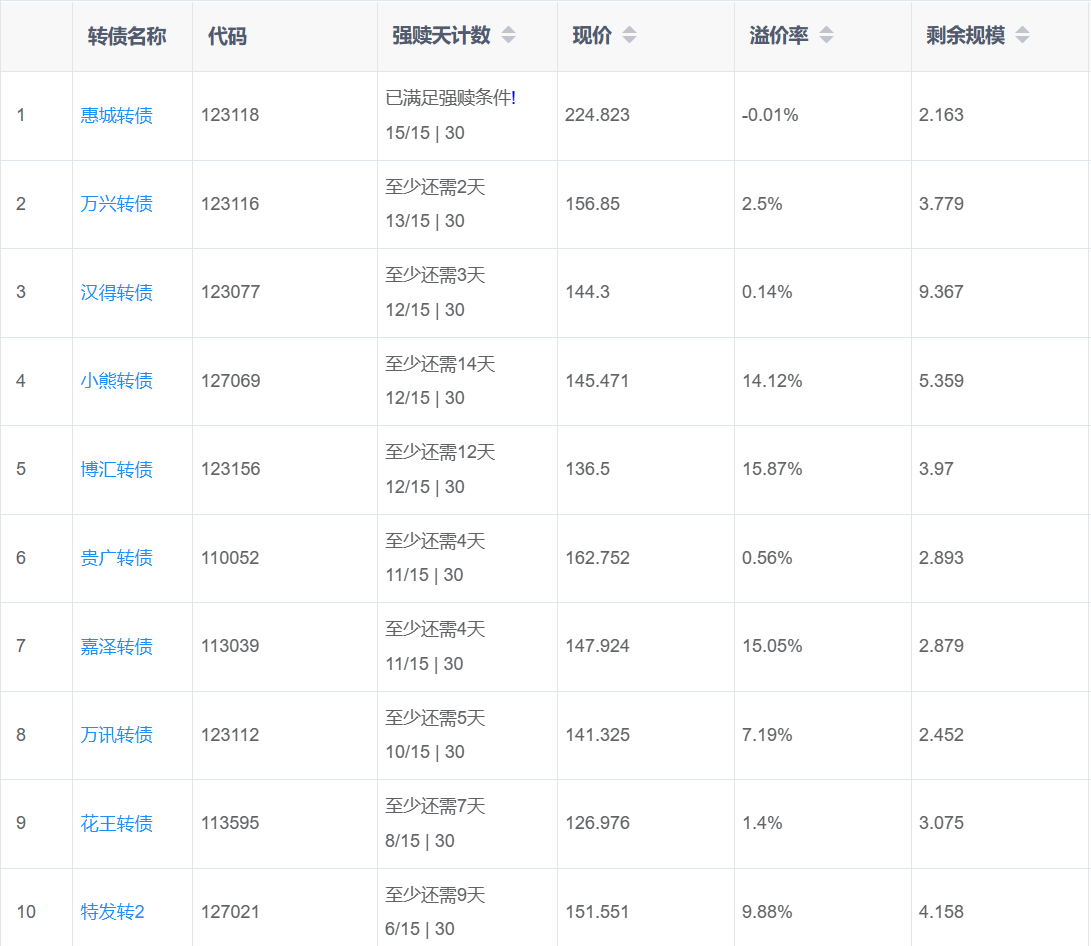Click the 已满足强赎条件 status text
Screen dimensions: 1091x946
450,98
